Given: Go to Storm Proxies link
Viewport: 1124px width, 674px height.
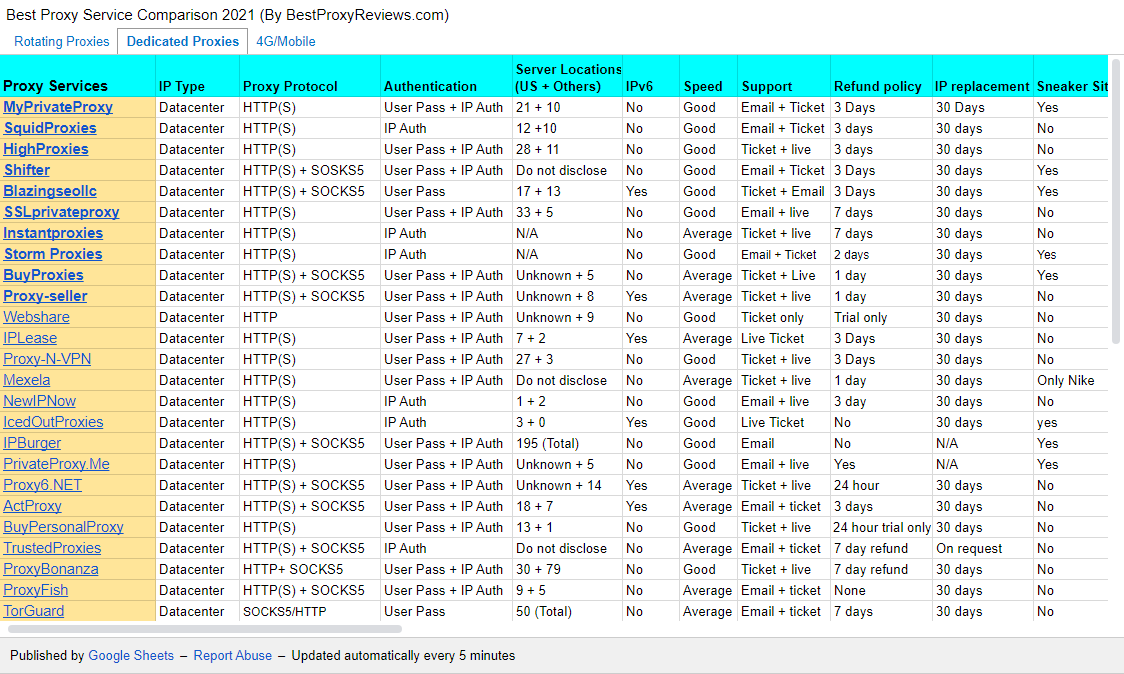Looking at the screenshot, I should pyautogui.click(x=53, y=254).
